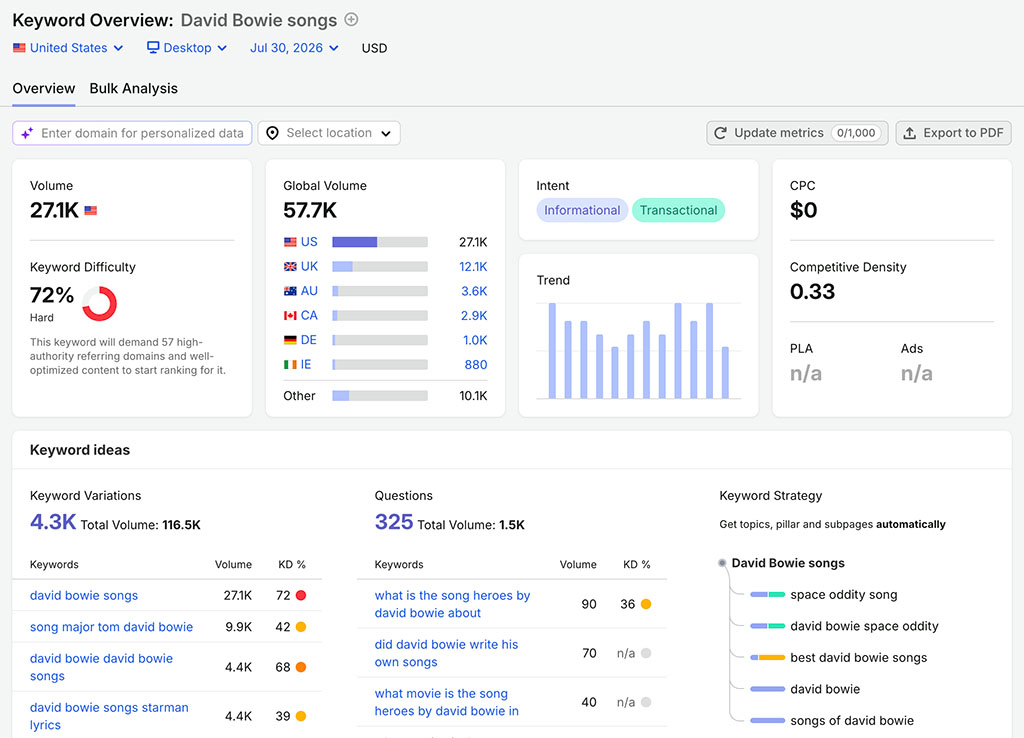Screen dimensions: 1024x738
Task: Click the 4.3K keyword variations count
Action: coord(53,522)
